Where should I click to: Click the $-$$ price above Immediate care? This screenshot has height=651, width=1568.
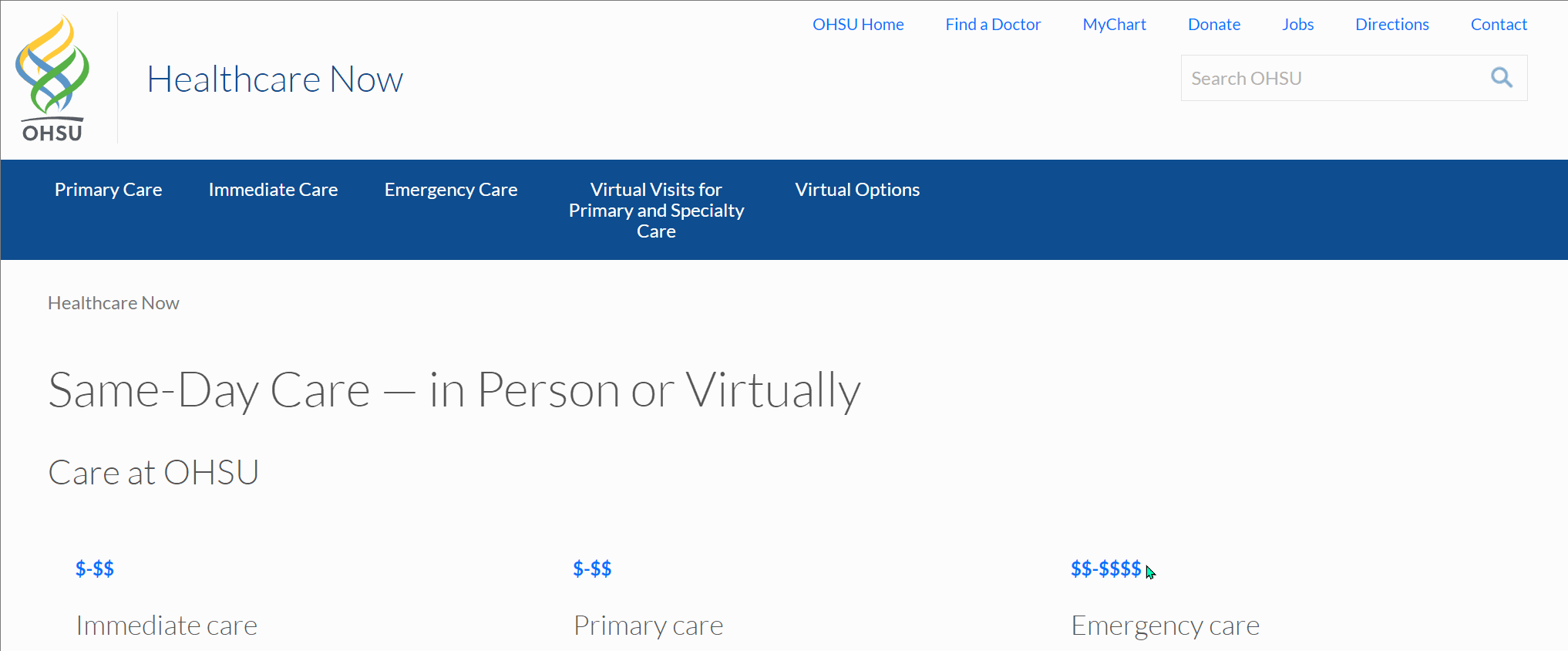[x=95, y=569]
